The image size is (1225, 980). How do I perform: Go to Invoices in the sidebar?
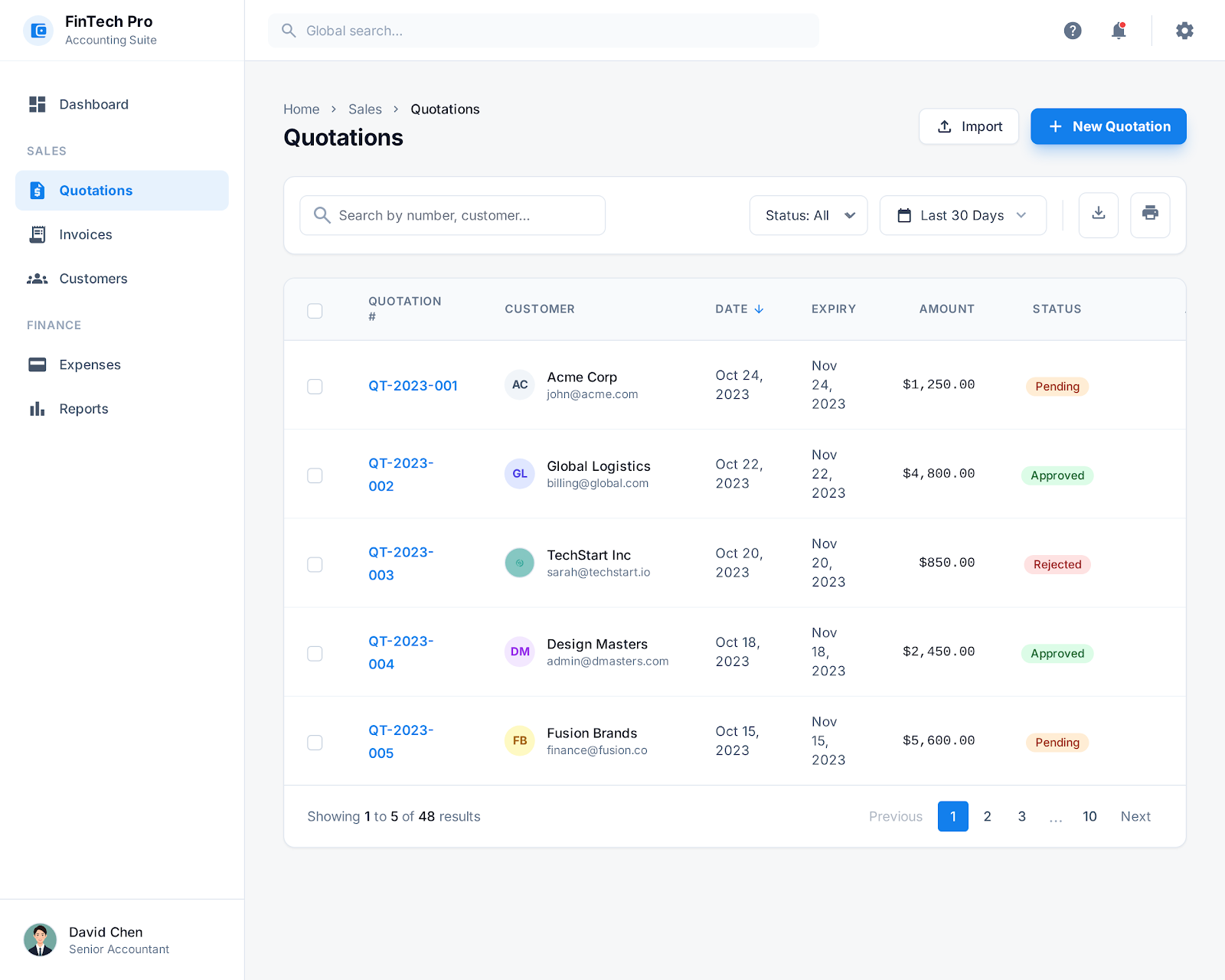pyautogui.click(x=86, y=235)
